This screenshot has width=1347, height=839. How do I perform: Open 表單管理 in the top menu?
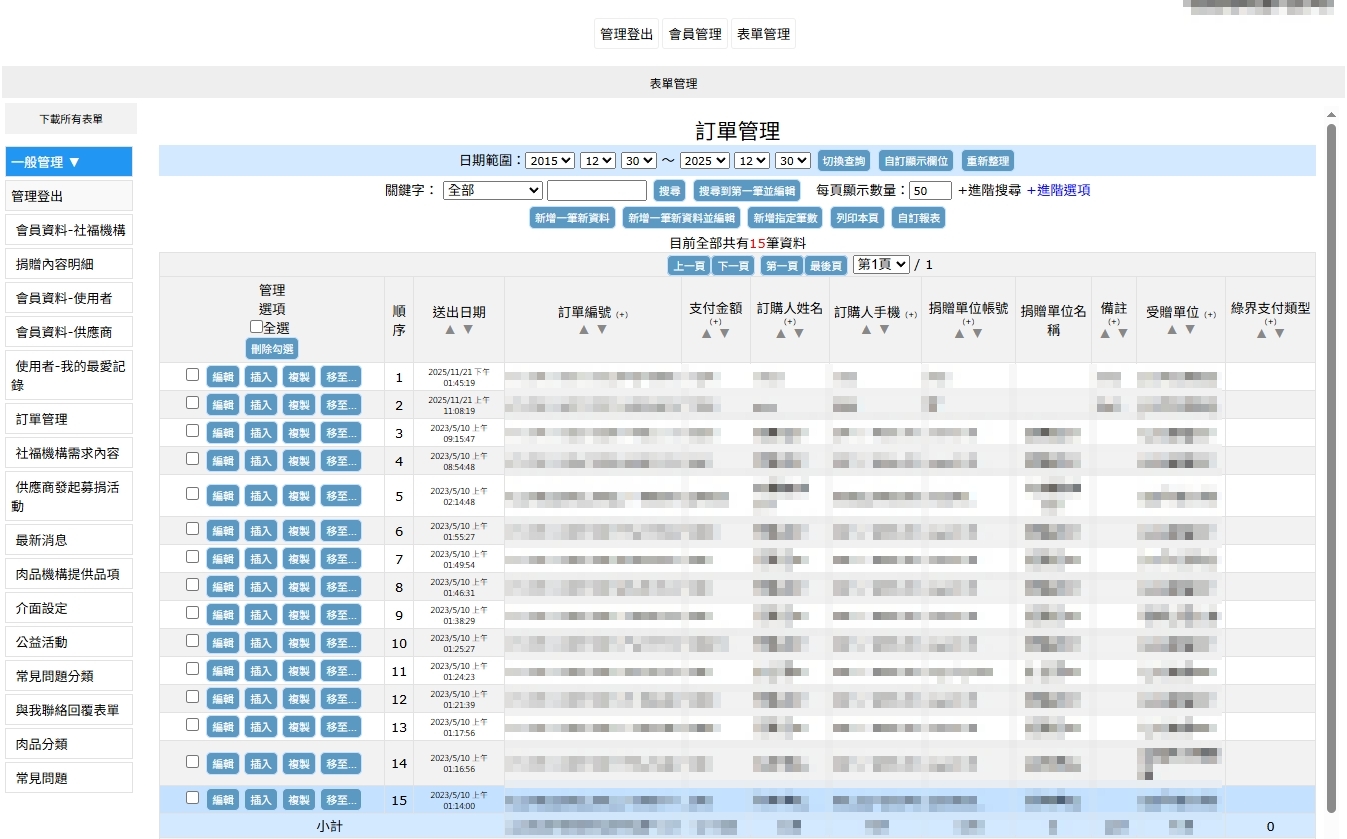click(763, 34)
